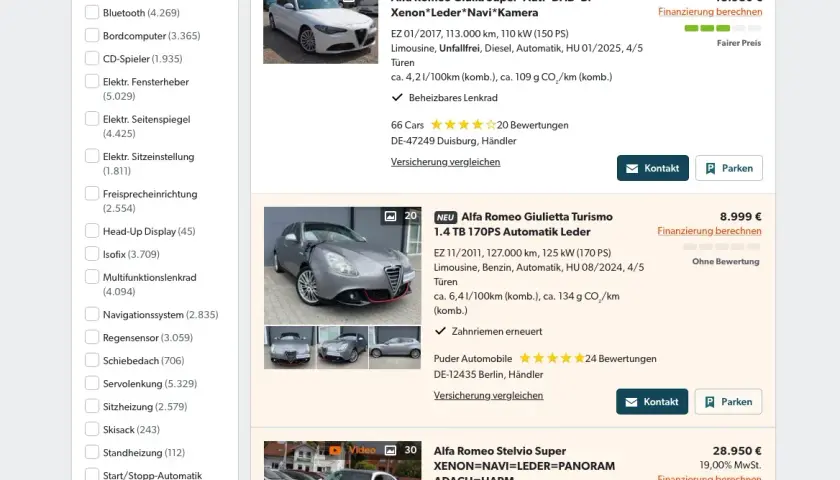Viewport: 840px width, 480px height.
Task: Select the DE-47249 Duisburg, Händler text
Action: coord(454,141)
